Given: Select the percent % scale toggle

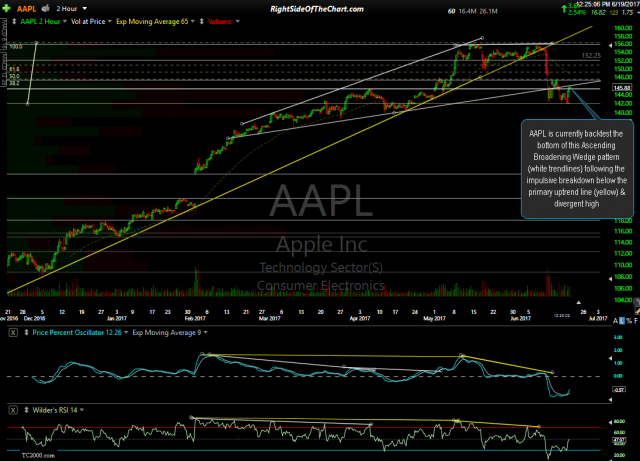Looking at the screenshot, I should 629,321.
